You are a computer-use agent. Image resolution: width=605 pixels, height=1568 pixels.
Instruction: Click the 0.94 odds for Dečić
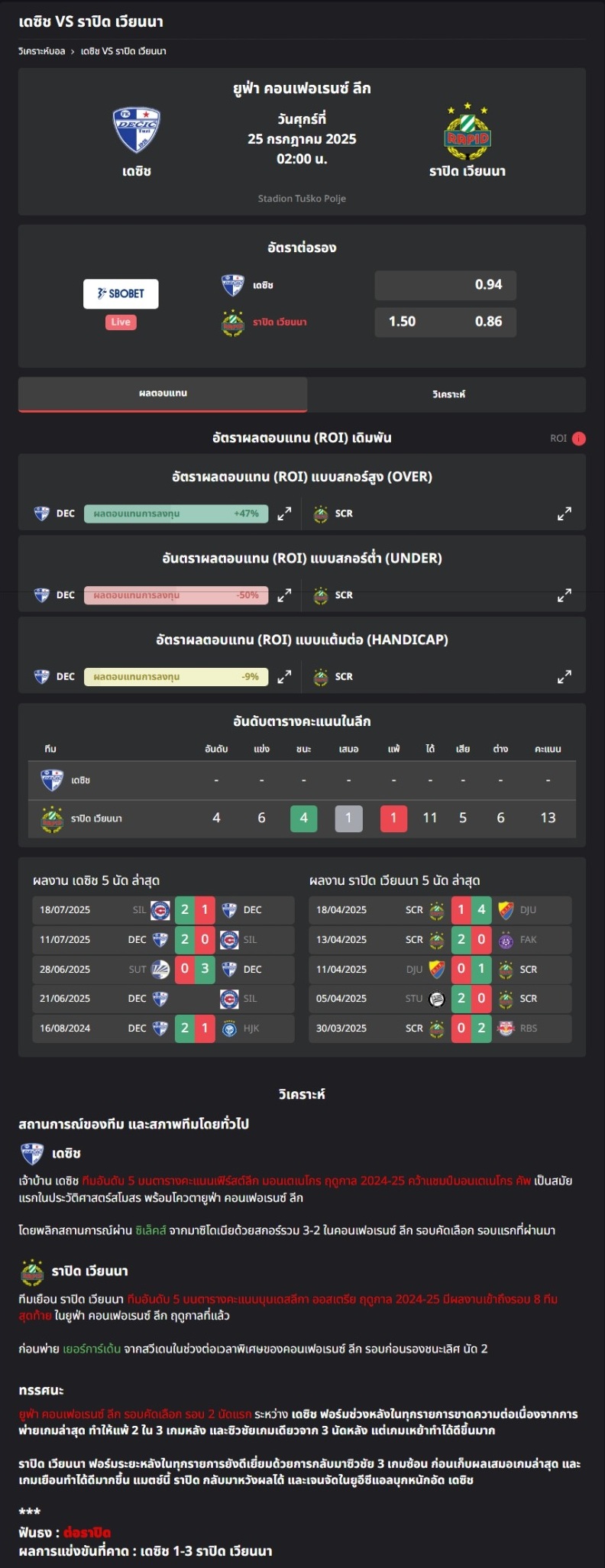pos(445,285)
